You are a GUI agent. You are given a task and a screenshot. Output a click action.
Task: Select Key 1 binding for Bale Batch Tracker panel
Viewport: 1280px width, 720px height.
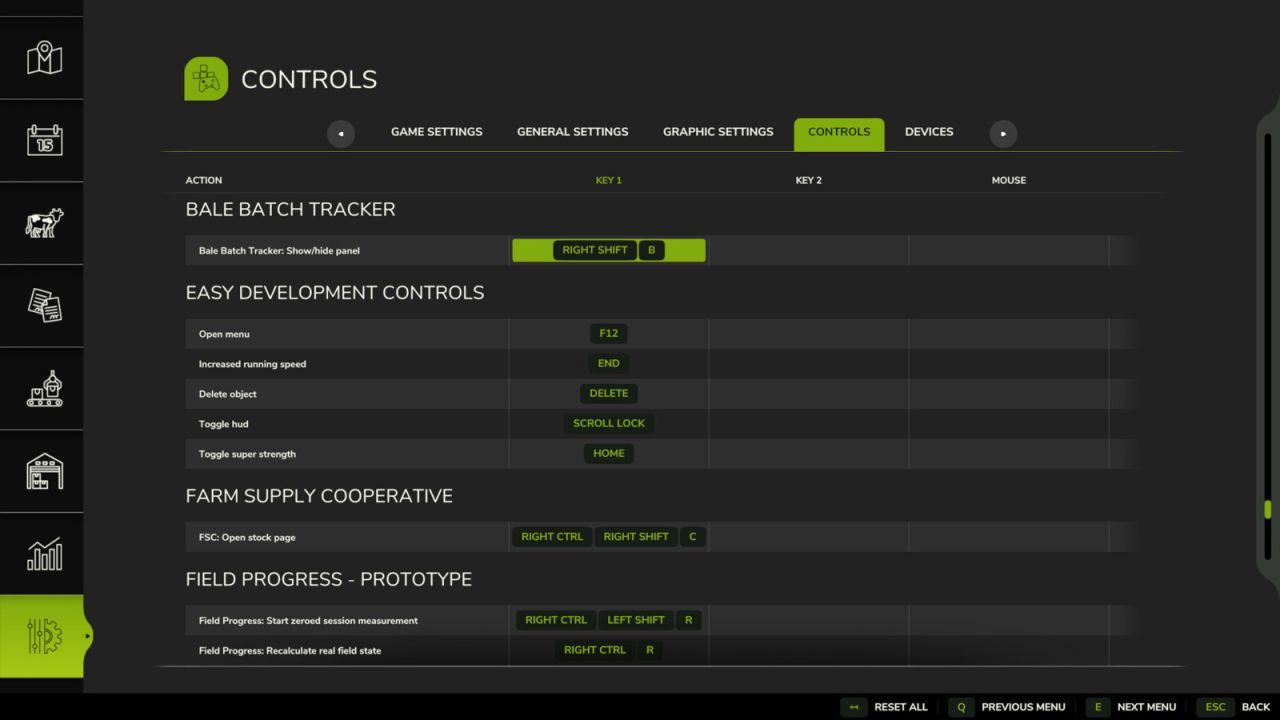pyautogui.click(x=609, y=250)
